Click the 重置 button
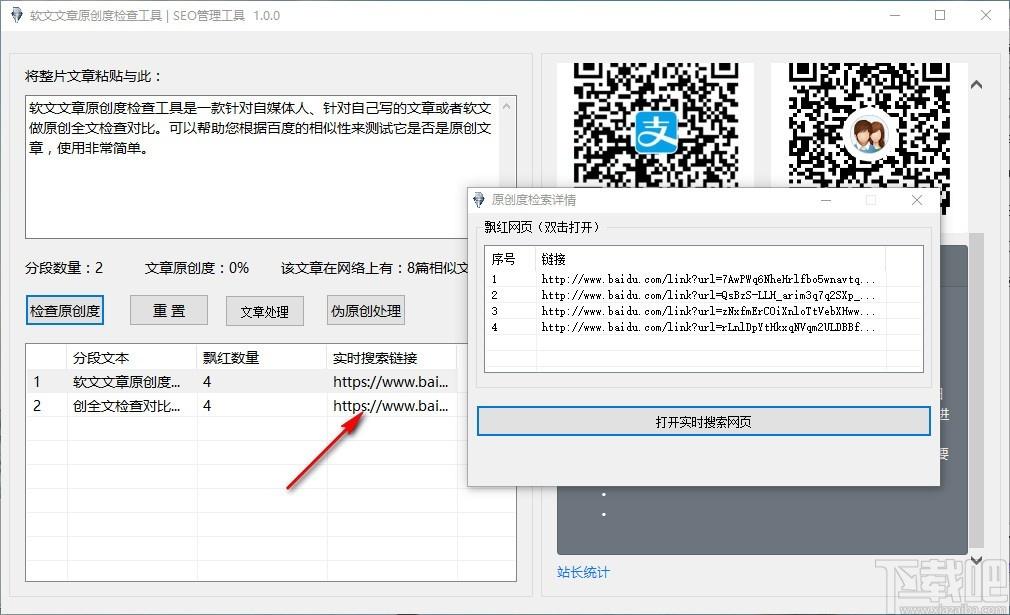The width and height of the screenshot is (1010, 615). (x=169, y=310)
